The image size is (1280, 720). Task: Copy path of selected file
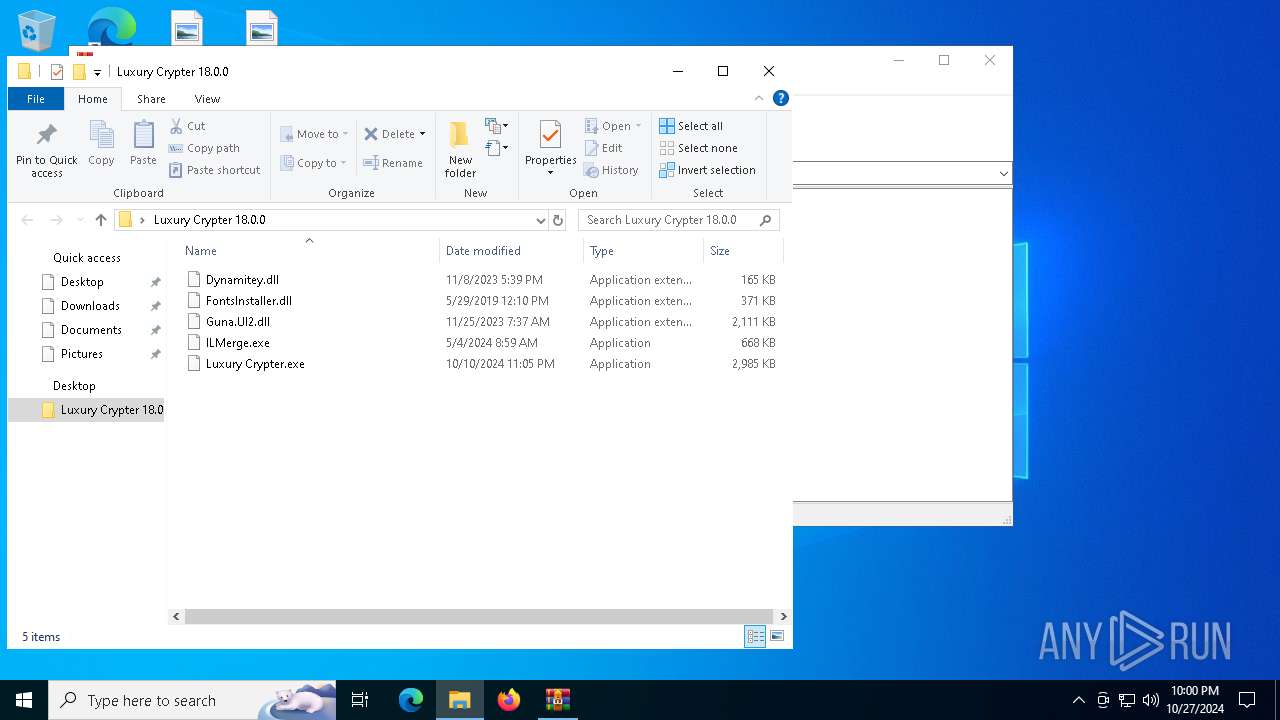pos(205,148)
